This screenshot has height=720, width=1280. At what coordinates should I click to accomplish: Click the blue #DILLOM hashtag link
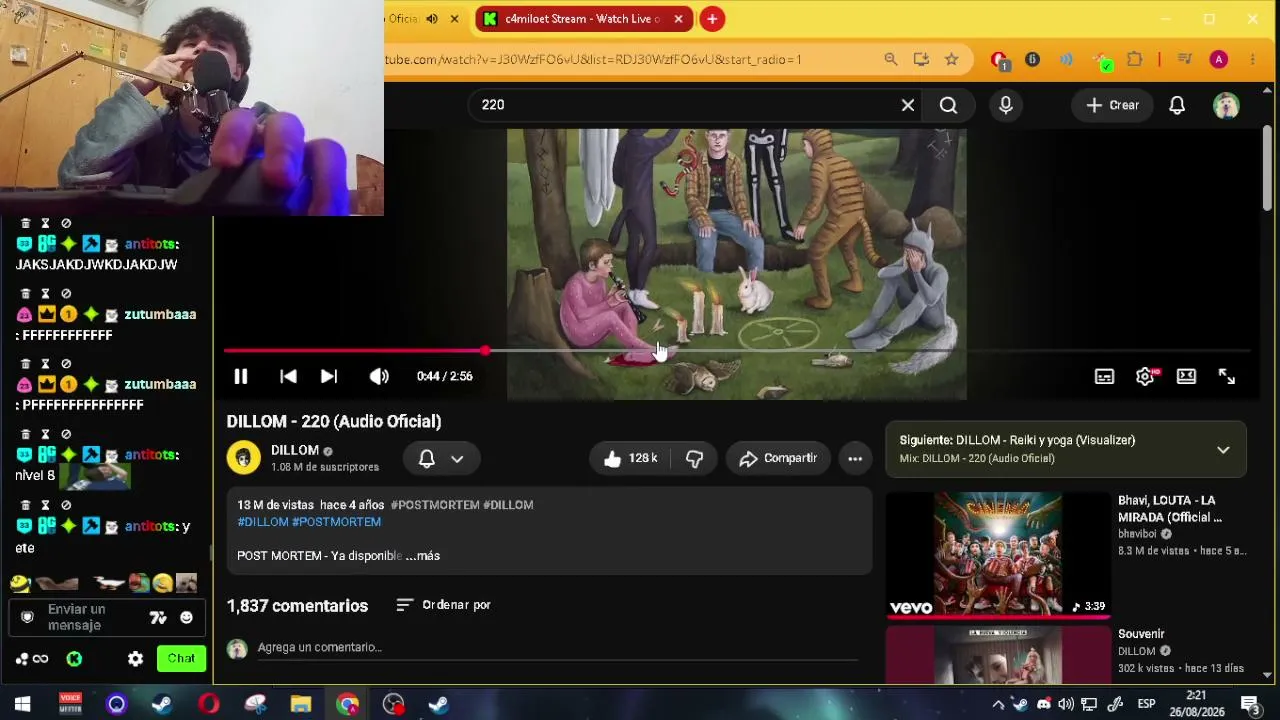click(263, 522)
